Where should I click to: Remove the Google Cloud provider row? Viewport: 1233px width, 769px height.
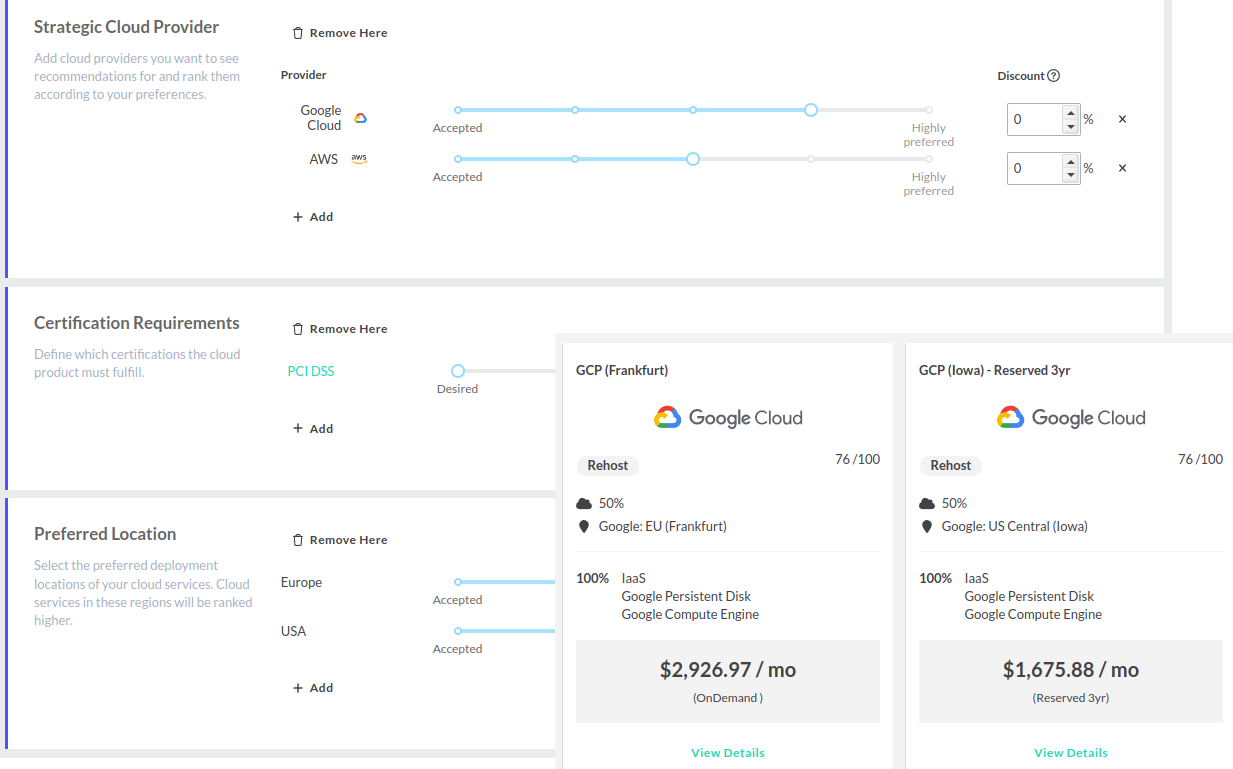(1122, 119)
